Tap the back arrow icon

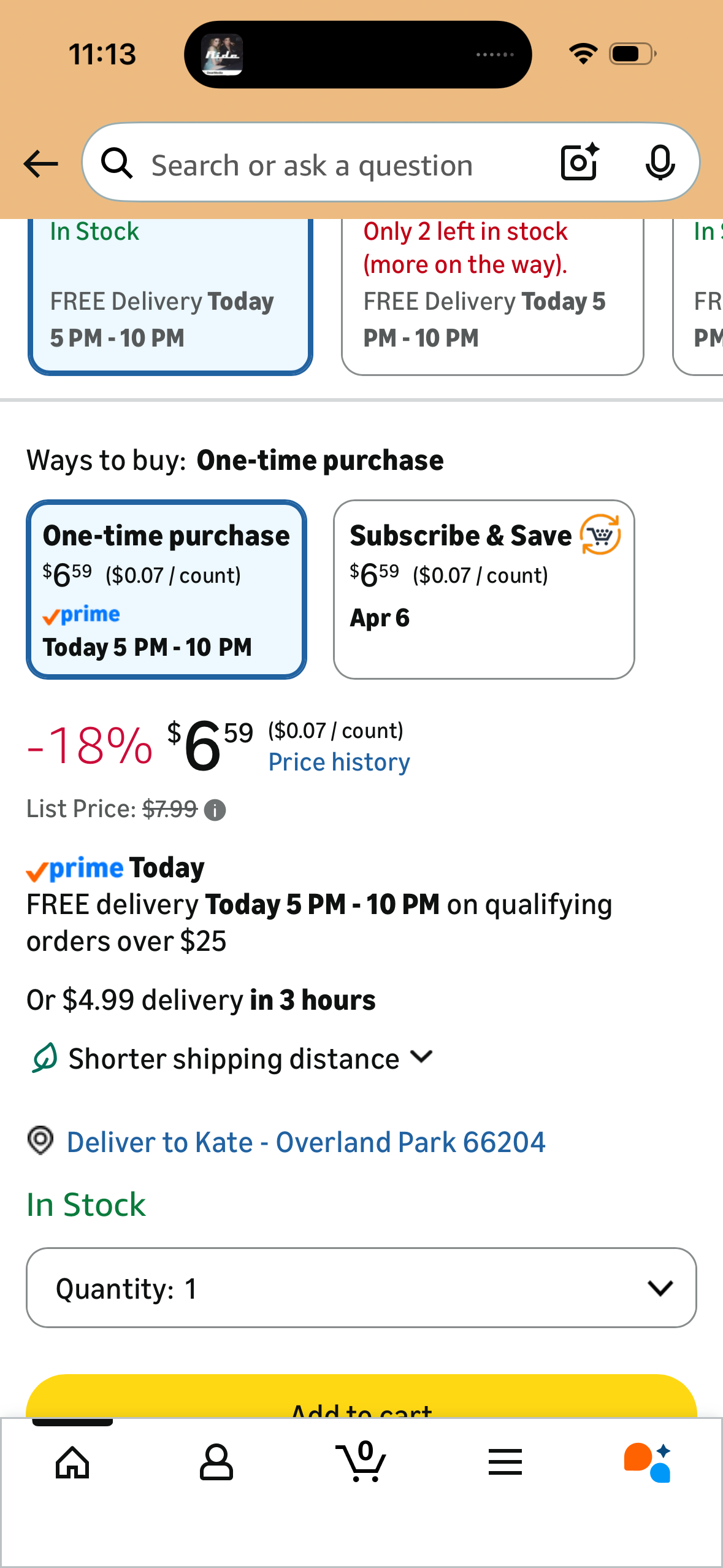coord(40,164)
